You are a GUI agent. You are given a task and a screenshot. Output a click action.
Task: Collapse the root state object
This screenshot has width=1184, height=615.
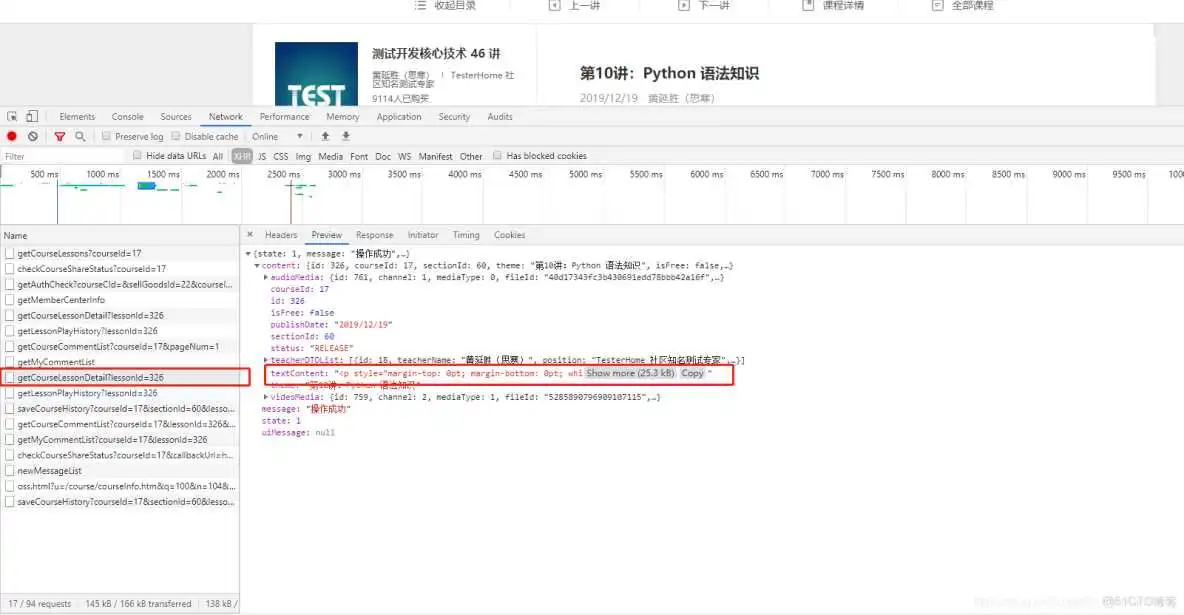point(248,254)
